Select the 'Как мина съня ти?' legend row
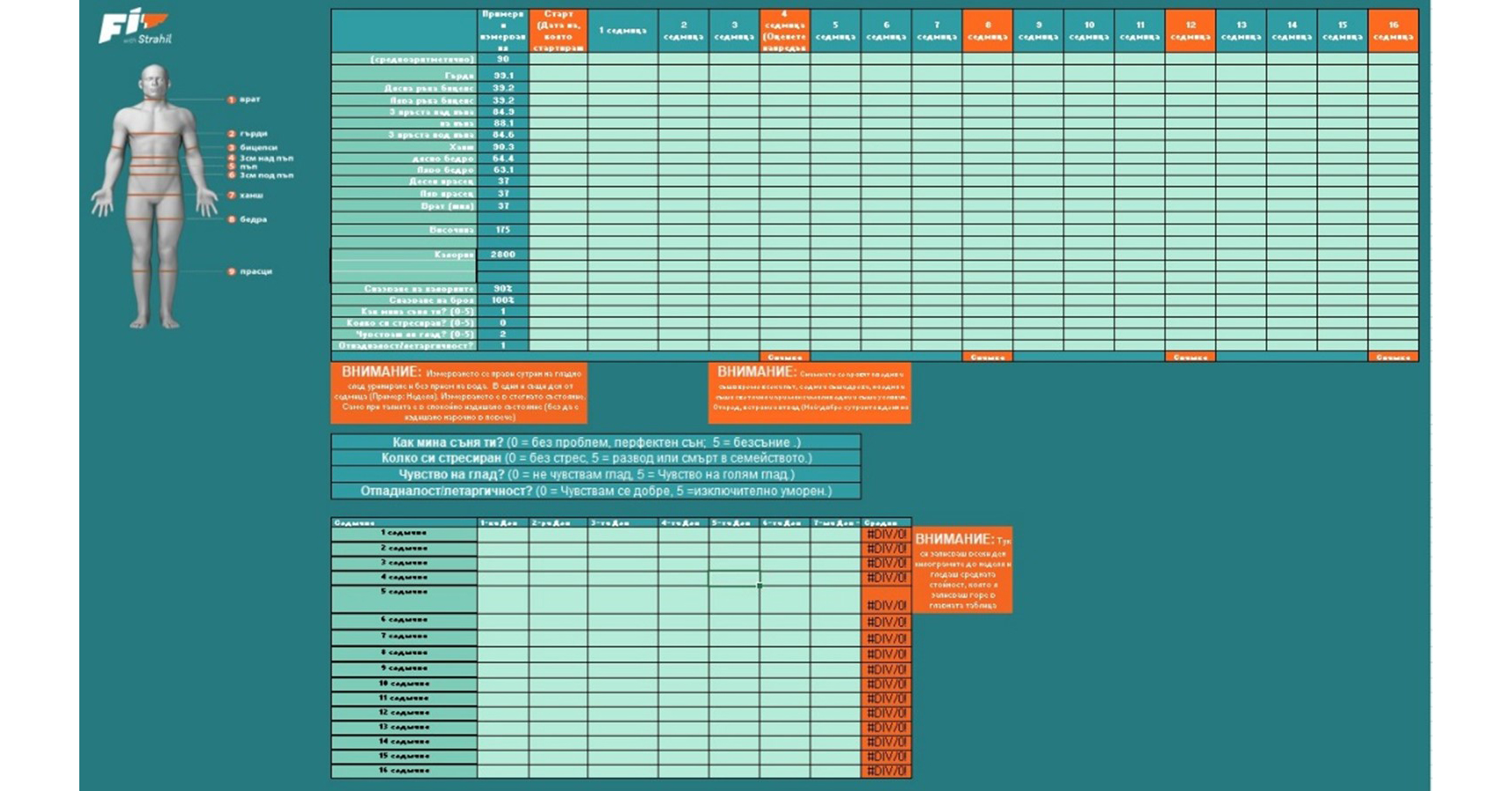This screenshot has width=1512, height=791. [x=597, y=442]
